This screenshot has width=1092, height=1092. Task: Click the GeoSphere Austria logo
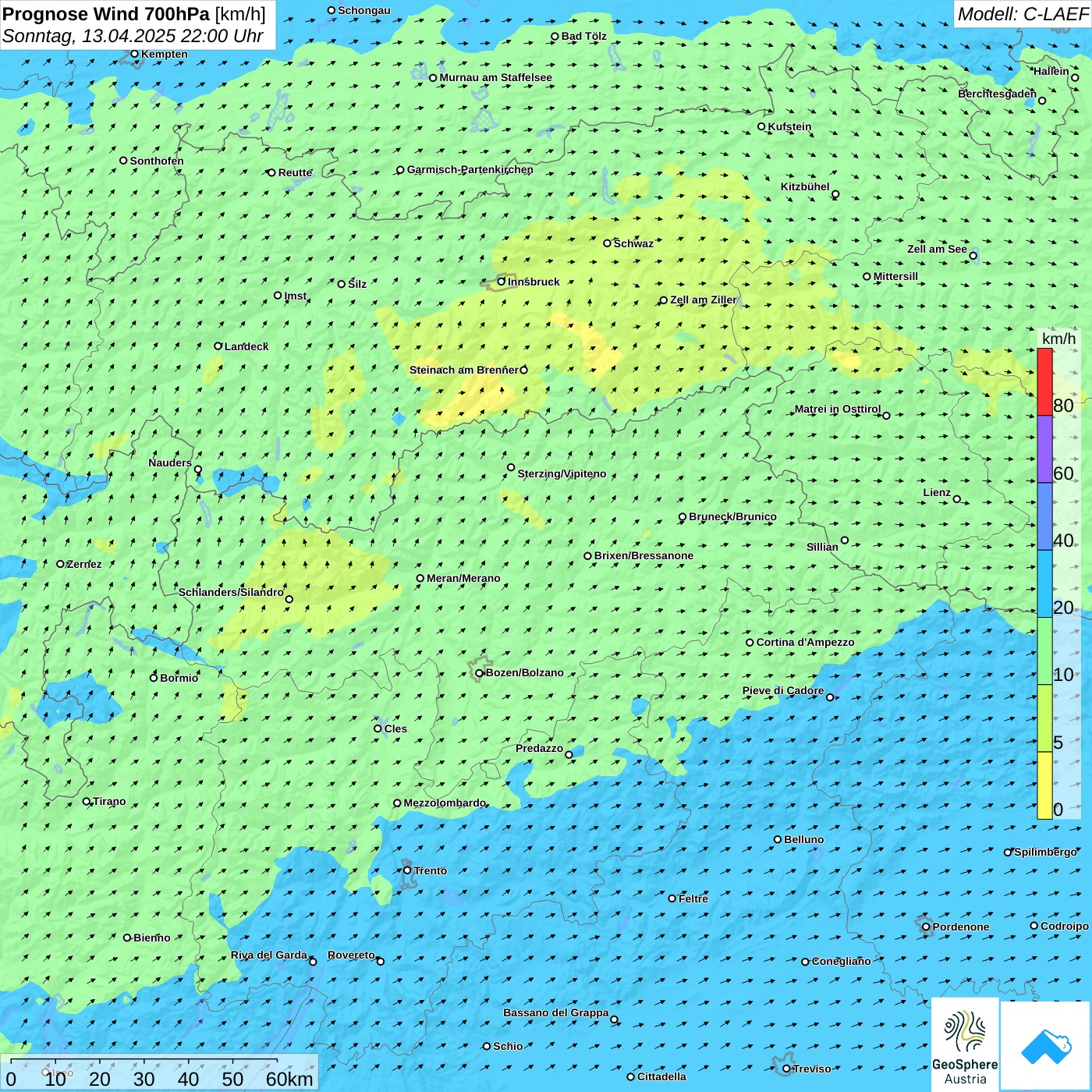tap(965, 1045)
